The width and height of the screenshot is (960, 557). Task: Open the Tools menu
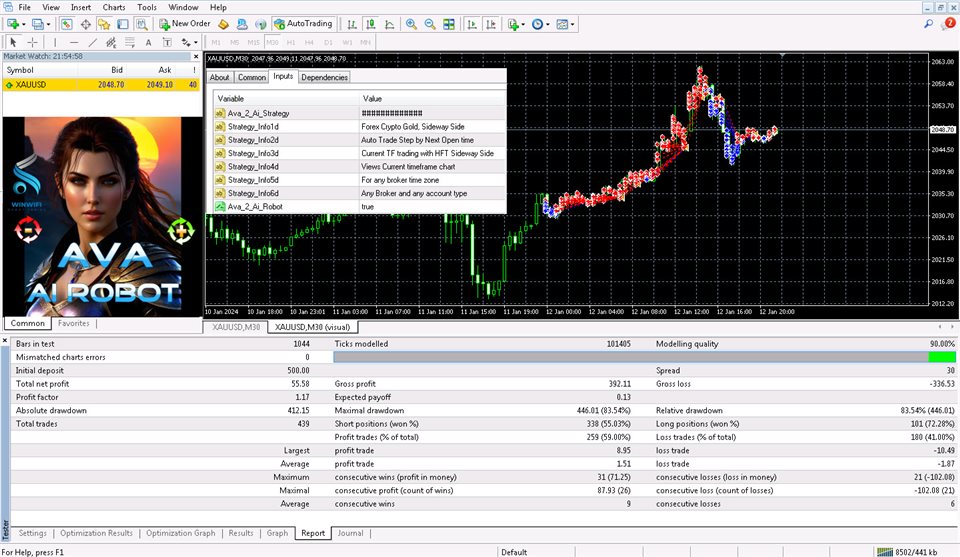point(147,7)
